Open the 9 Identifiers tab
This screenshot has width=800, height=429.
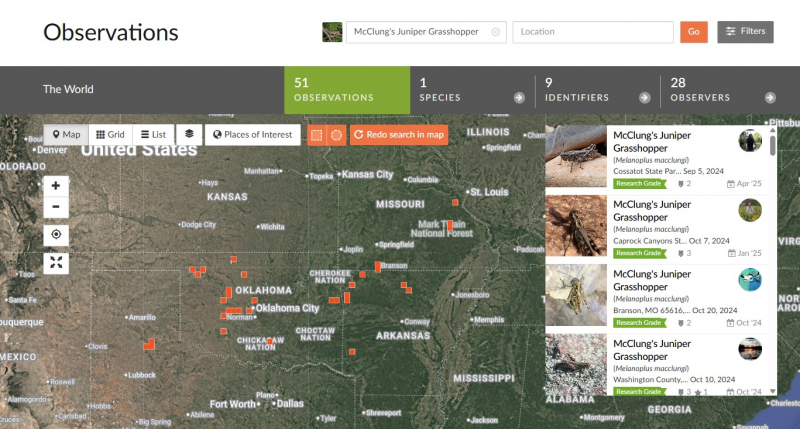pyautogui.click(x=597, y=90)
